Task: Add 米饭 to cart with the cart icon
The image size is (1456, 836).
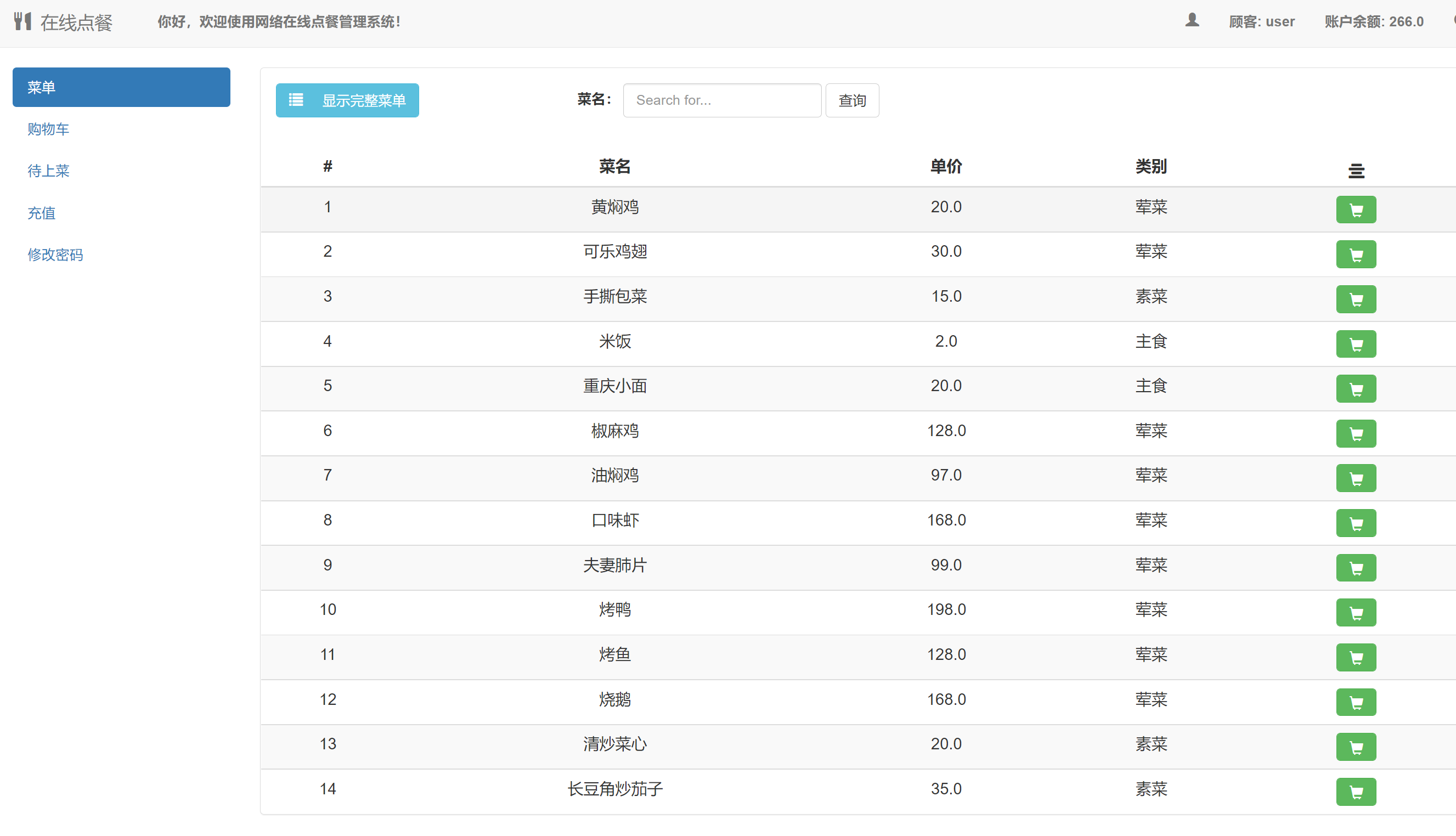Action: (1356, 343)
